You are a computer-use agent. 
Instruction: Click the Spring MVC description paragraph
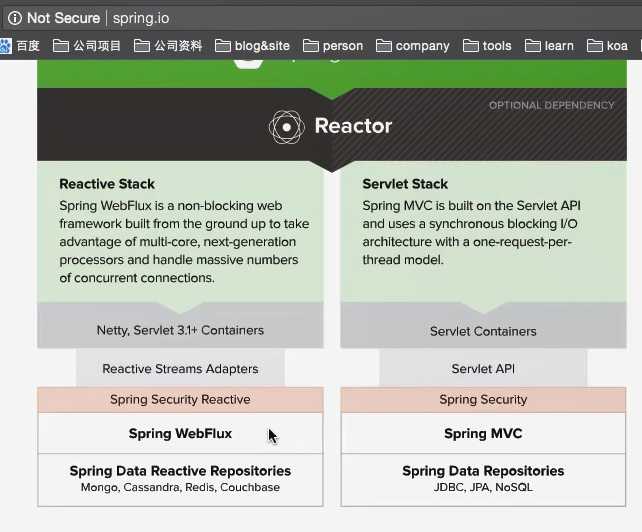[x=471, y=233]
